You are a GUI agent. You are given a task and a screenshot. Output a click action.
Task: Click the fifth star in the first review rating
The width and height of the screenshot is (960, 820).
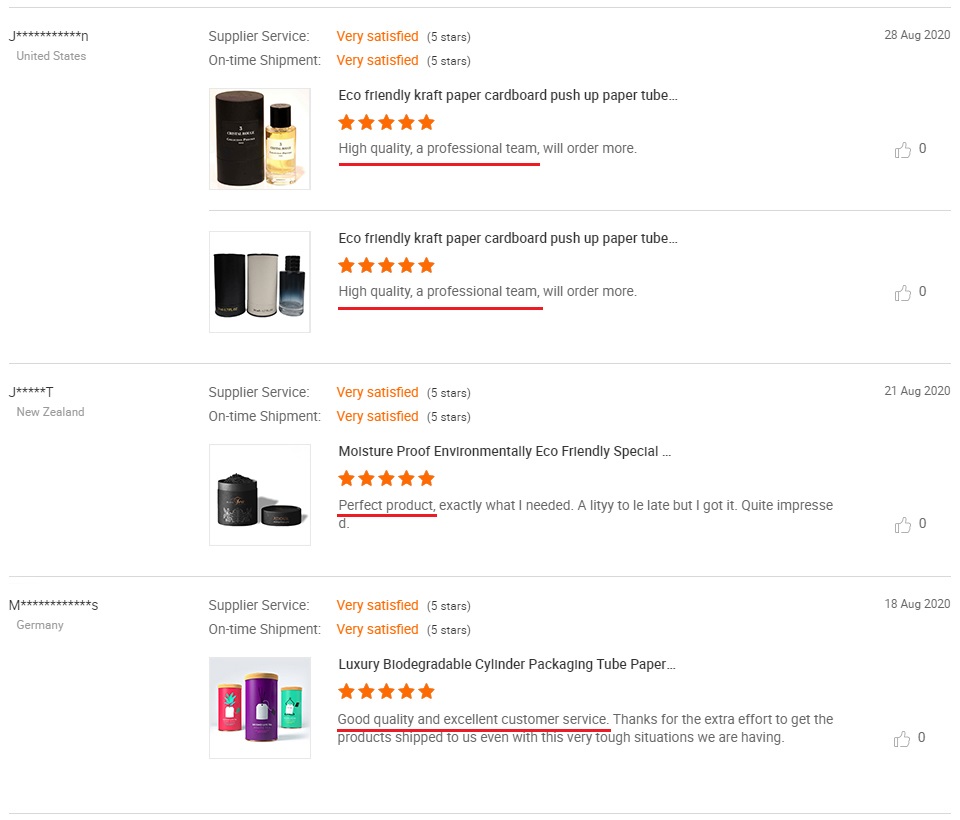(426, 122)
